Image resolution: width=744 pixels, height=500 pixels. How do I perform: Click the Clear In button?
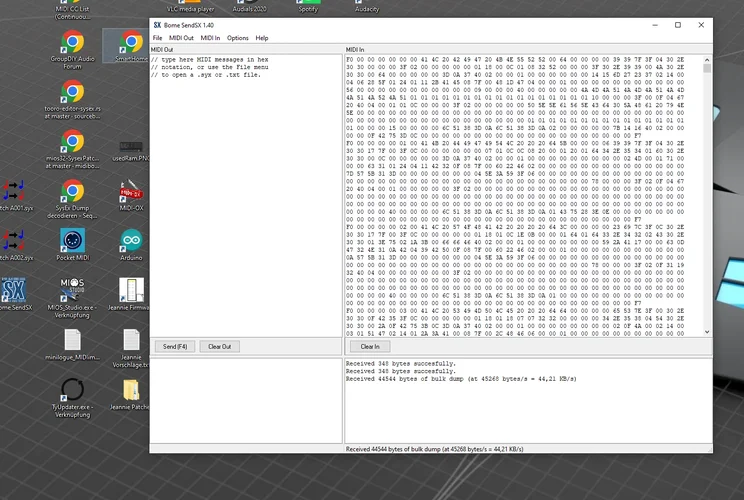click(370, 346)
